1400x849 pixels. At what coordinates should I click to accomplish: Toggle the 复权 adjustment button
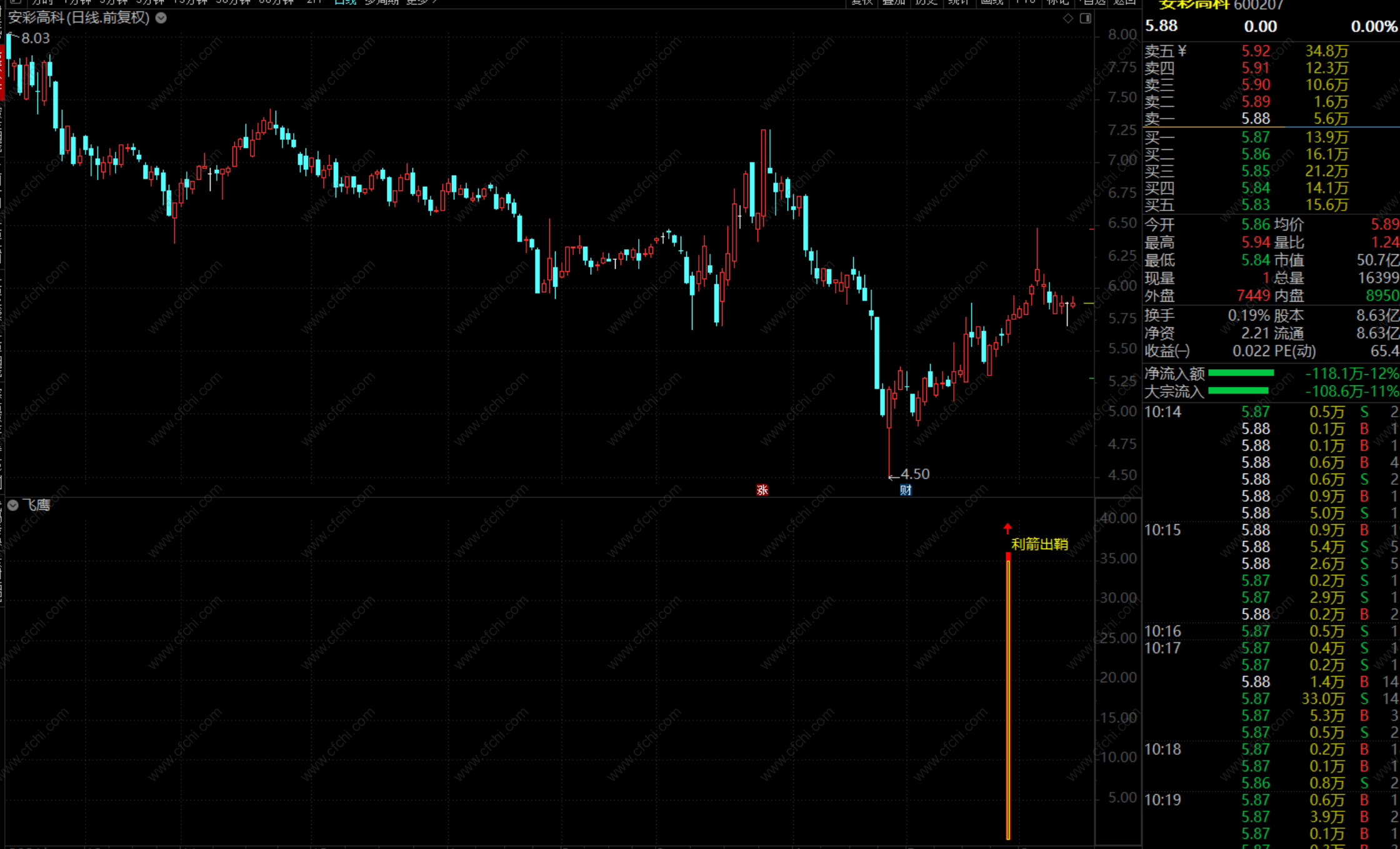861,2
